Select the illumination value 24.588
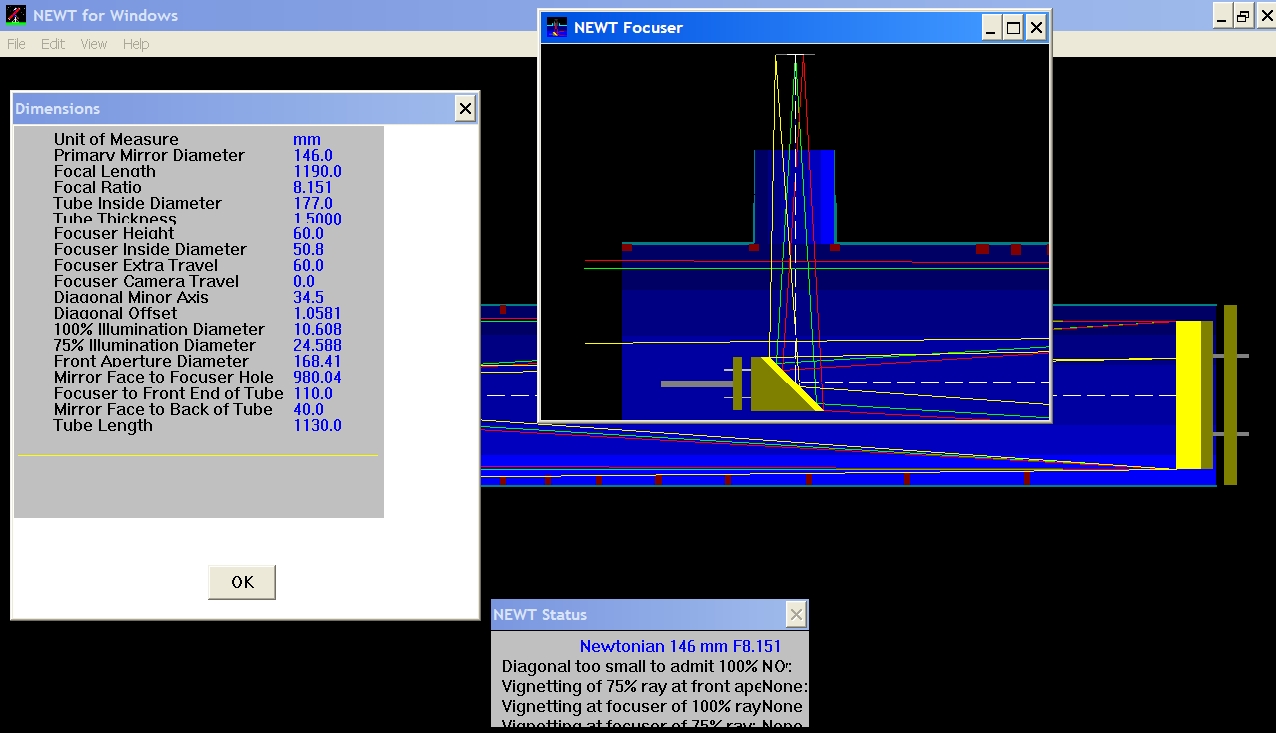This screenshot has height=733, width=1276. pyautogui.click(x=317, y=346)
